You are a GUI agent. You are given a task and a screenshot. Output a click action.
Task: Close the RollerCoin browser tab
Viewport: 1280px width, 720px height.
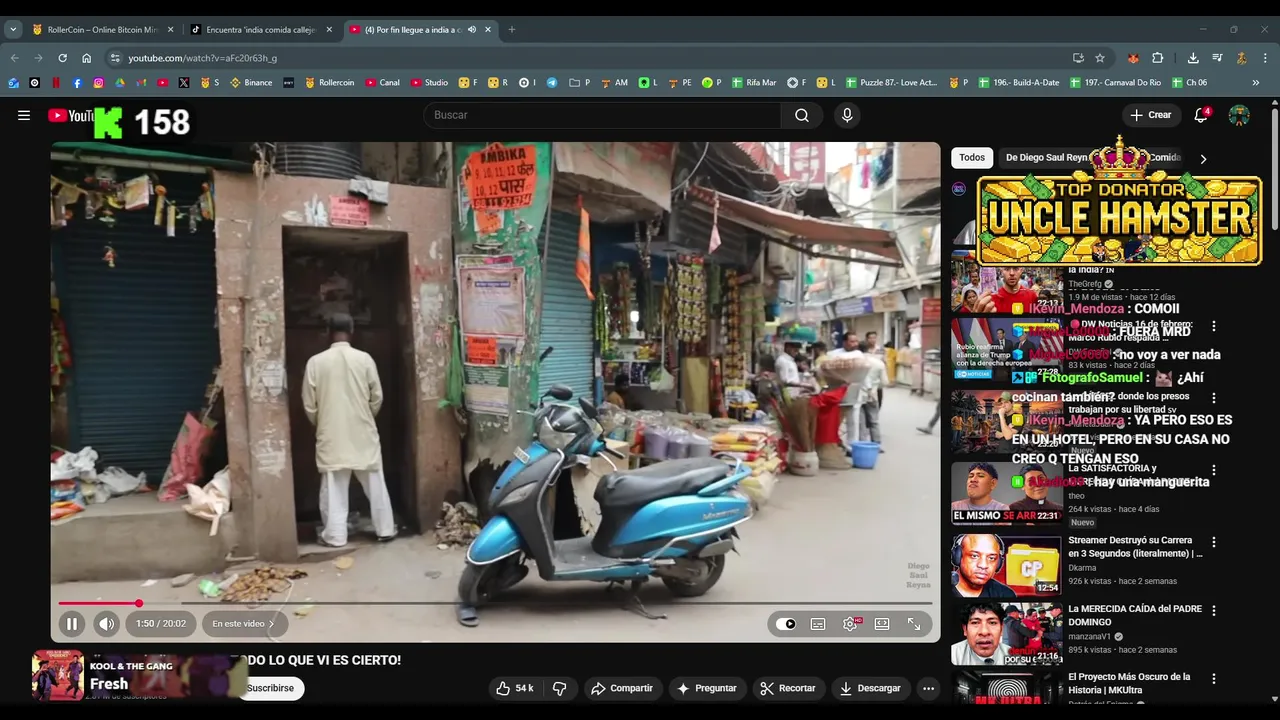click(x=170, y=30)
